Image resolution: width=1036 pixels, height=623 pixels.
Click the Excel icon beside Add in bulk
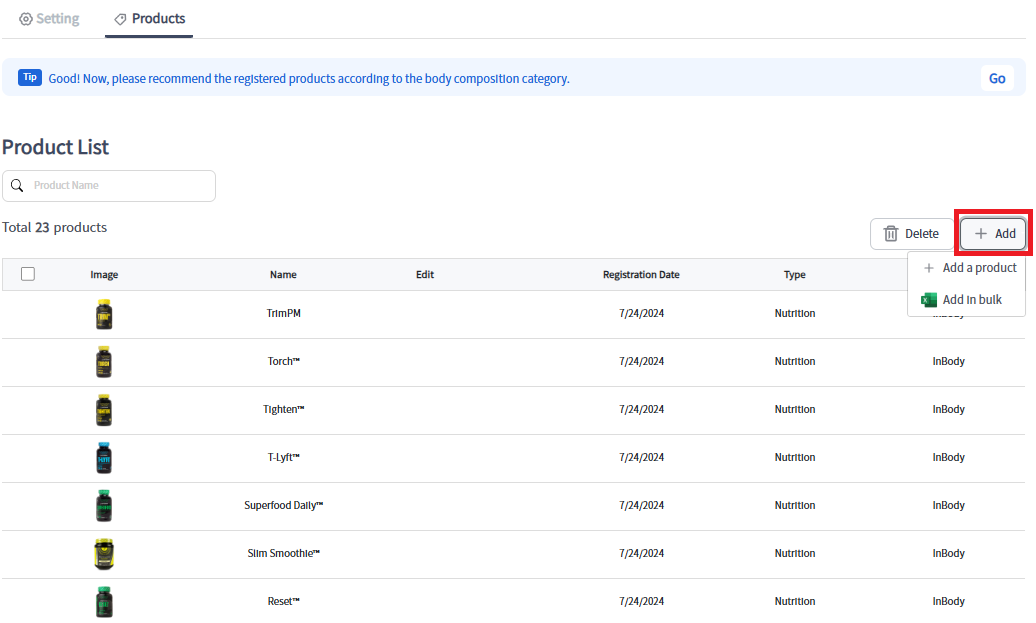pos(929,300)
